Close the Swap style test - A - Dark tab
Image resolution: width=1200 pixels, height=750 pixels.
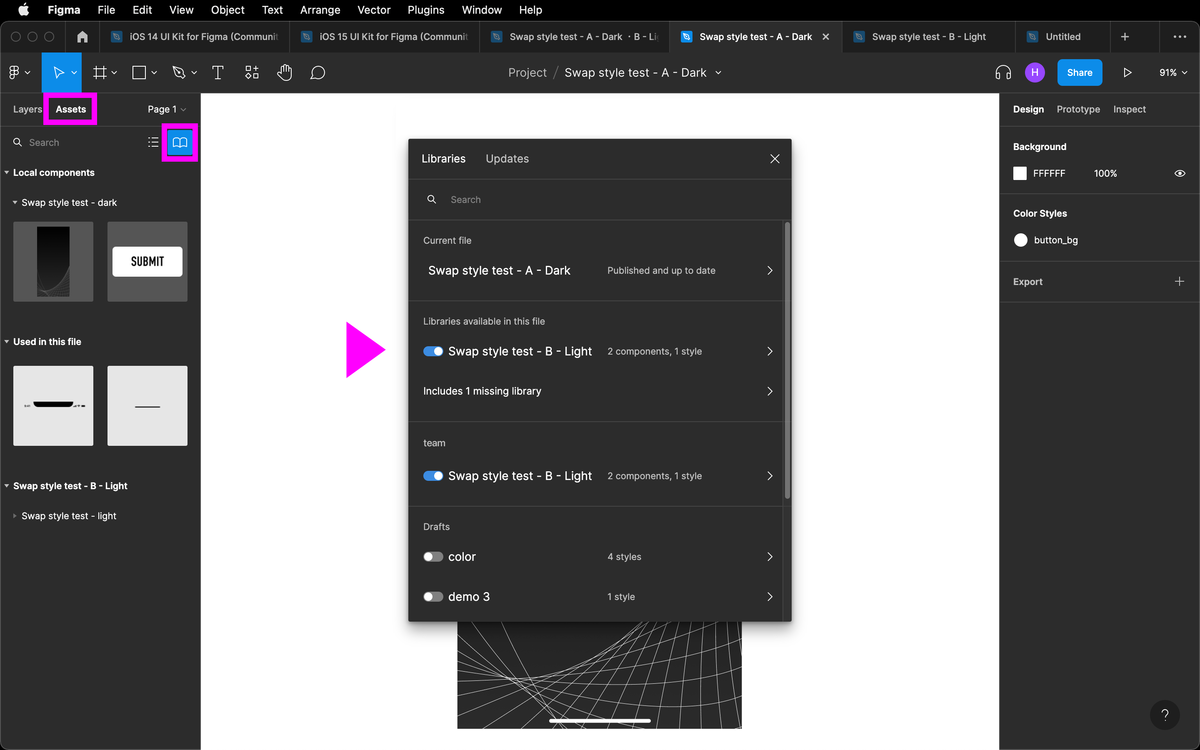(826, 37)
